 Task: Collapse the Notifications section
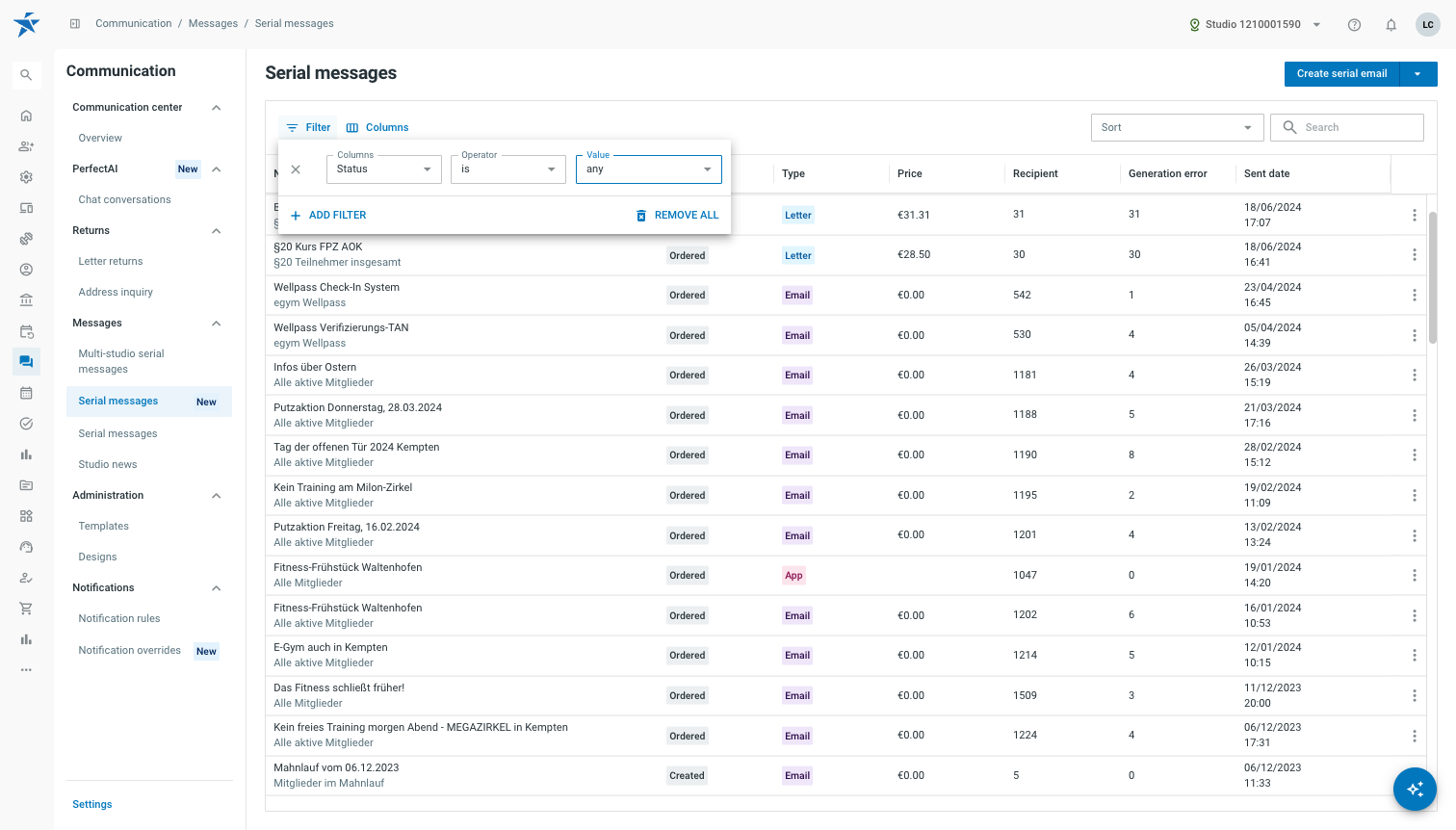217,588
